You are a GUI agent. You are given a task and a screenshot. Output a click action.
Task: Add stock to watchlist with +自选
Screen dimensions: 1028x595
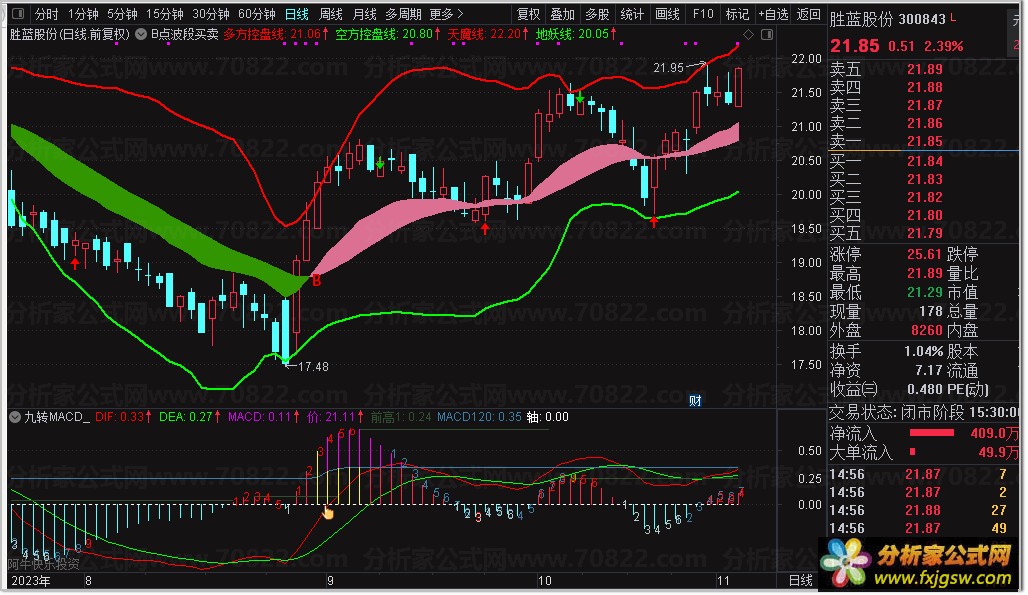[x=774, y=14]
